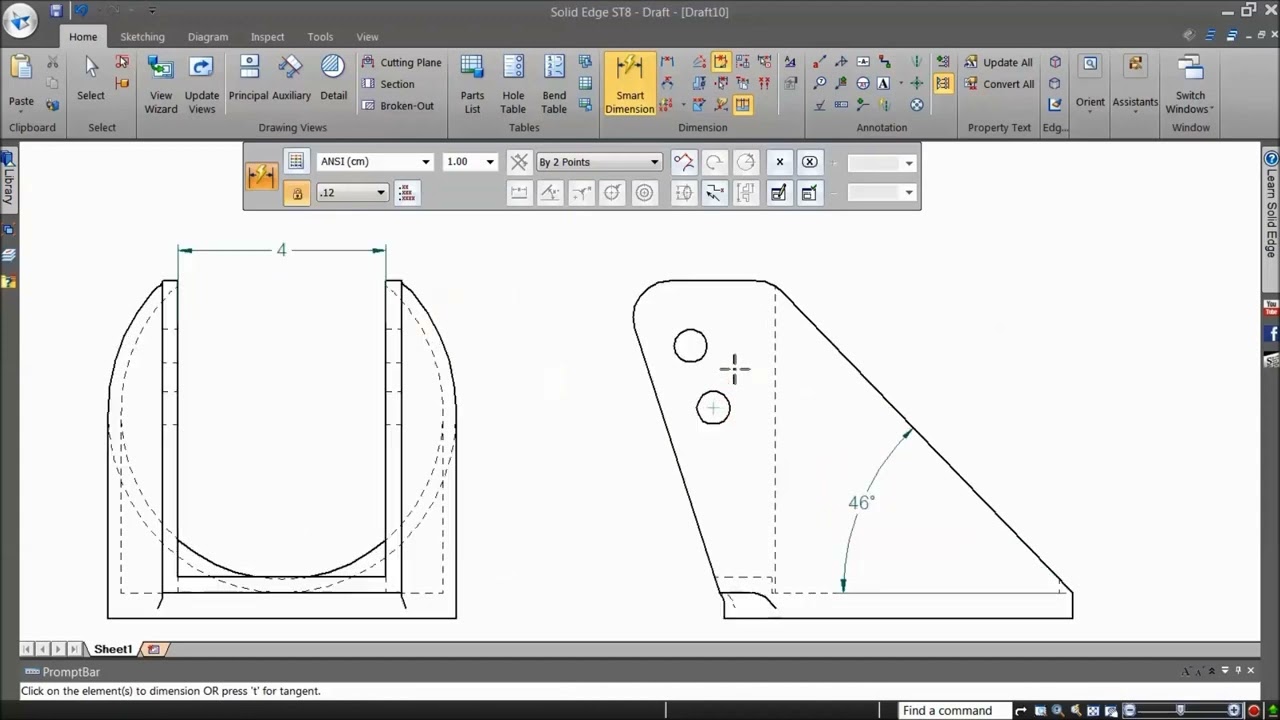1280x720 pixels.
Task: Click Convert All property text
Action: (999, 84)
